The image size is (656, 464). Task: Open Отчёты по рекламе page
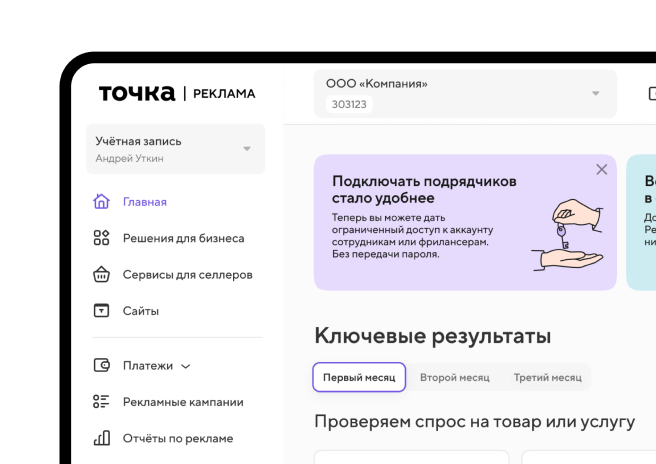178,438
